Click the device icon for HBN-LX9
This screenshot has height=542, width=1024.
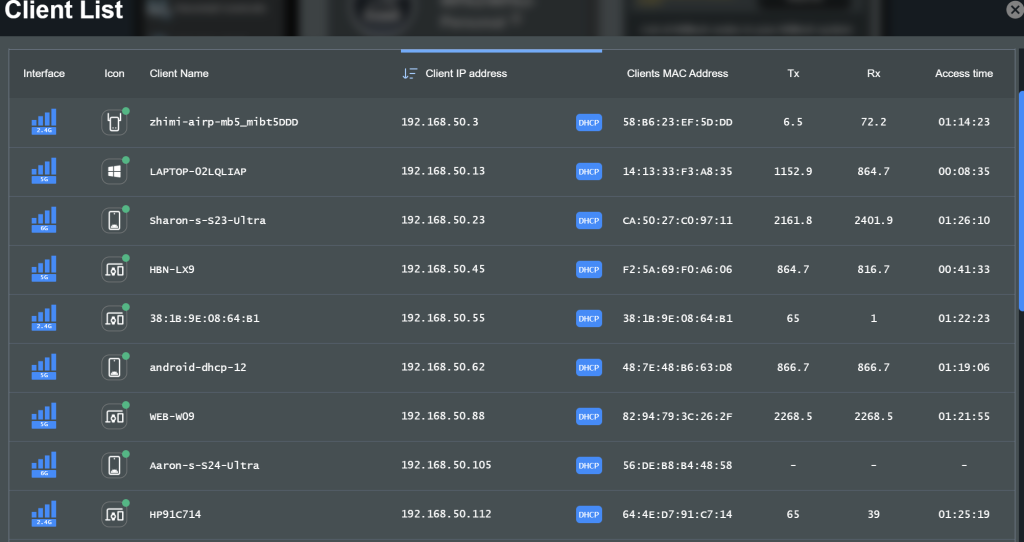(114, 269)
